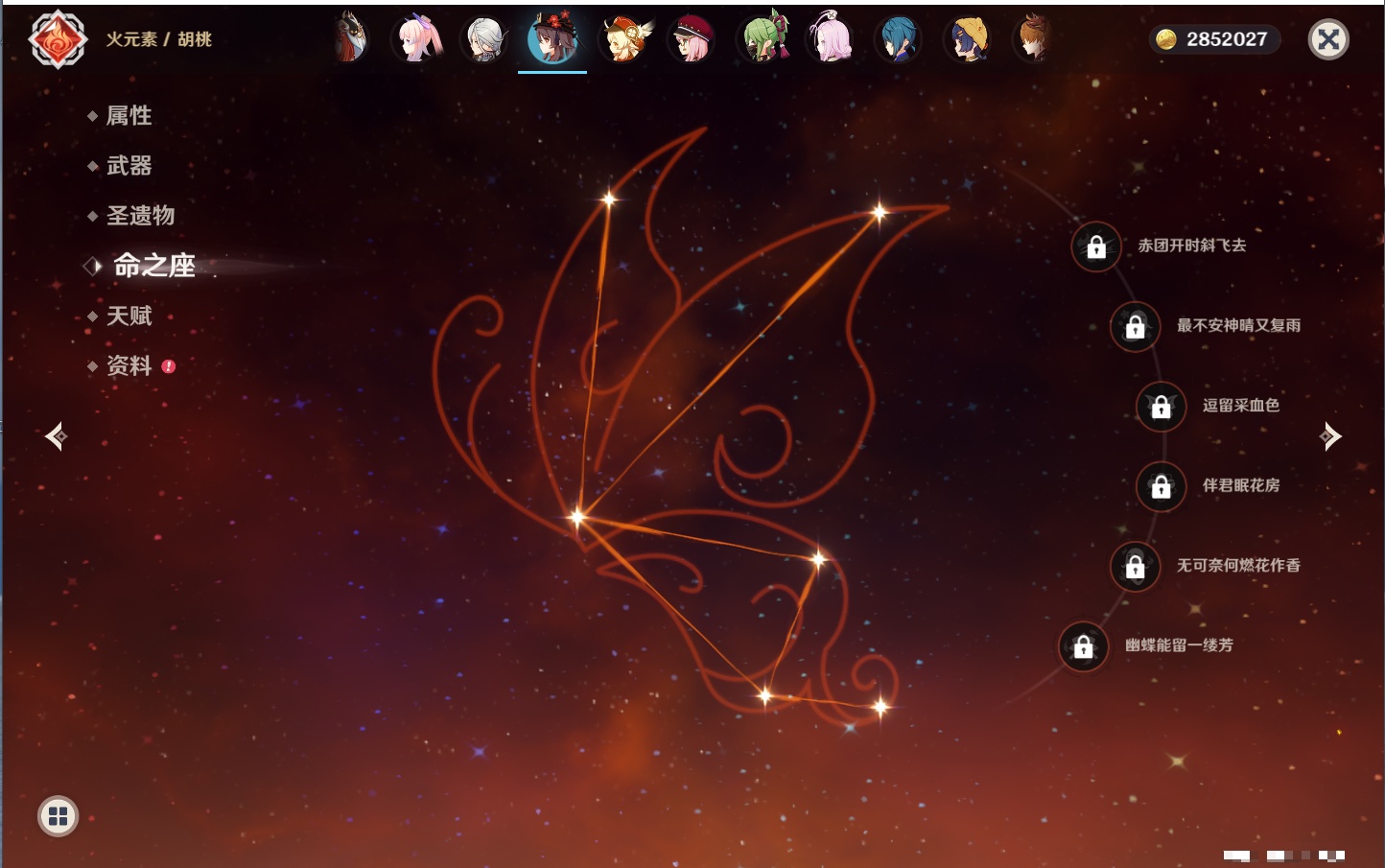Viewport: 1385px width, 868px height.
Task: Click the lock icon for 逗留采血色
Action: (1161, 407)
